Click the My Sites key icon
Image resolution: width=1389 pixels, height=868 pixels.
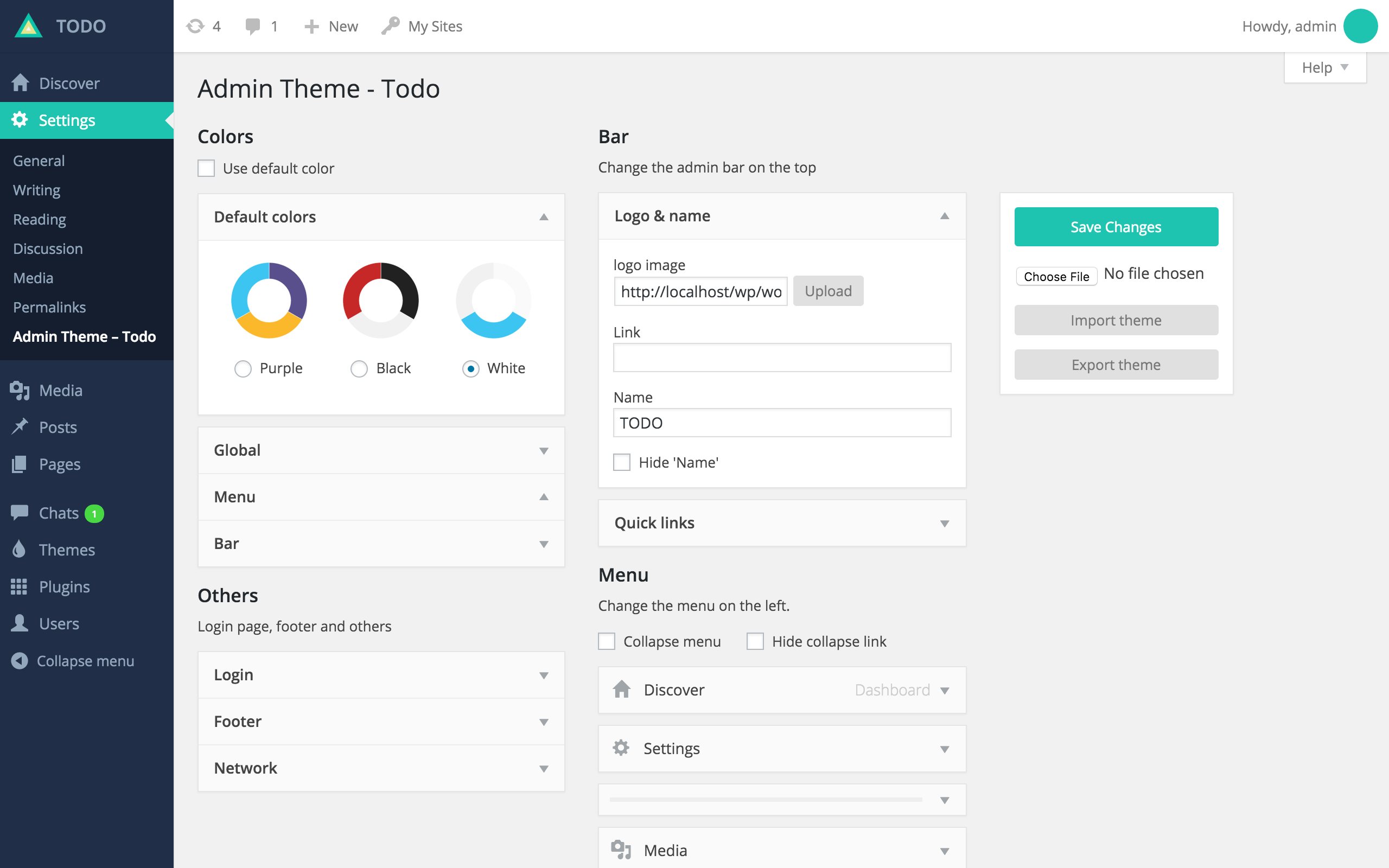(390, 26)
